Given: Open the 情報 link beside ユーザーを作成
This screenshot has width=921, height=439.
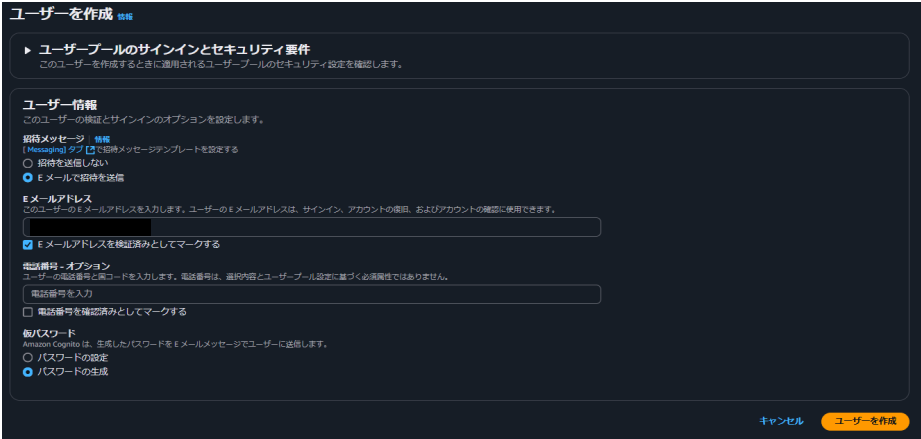Looking at the screenshot, I should click(125, 17).
